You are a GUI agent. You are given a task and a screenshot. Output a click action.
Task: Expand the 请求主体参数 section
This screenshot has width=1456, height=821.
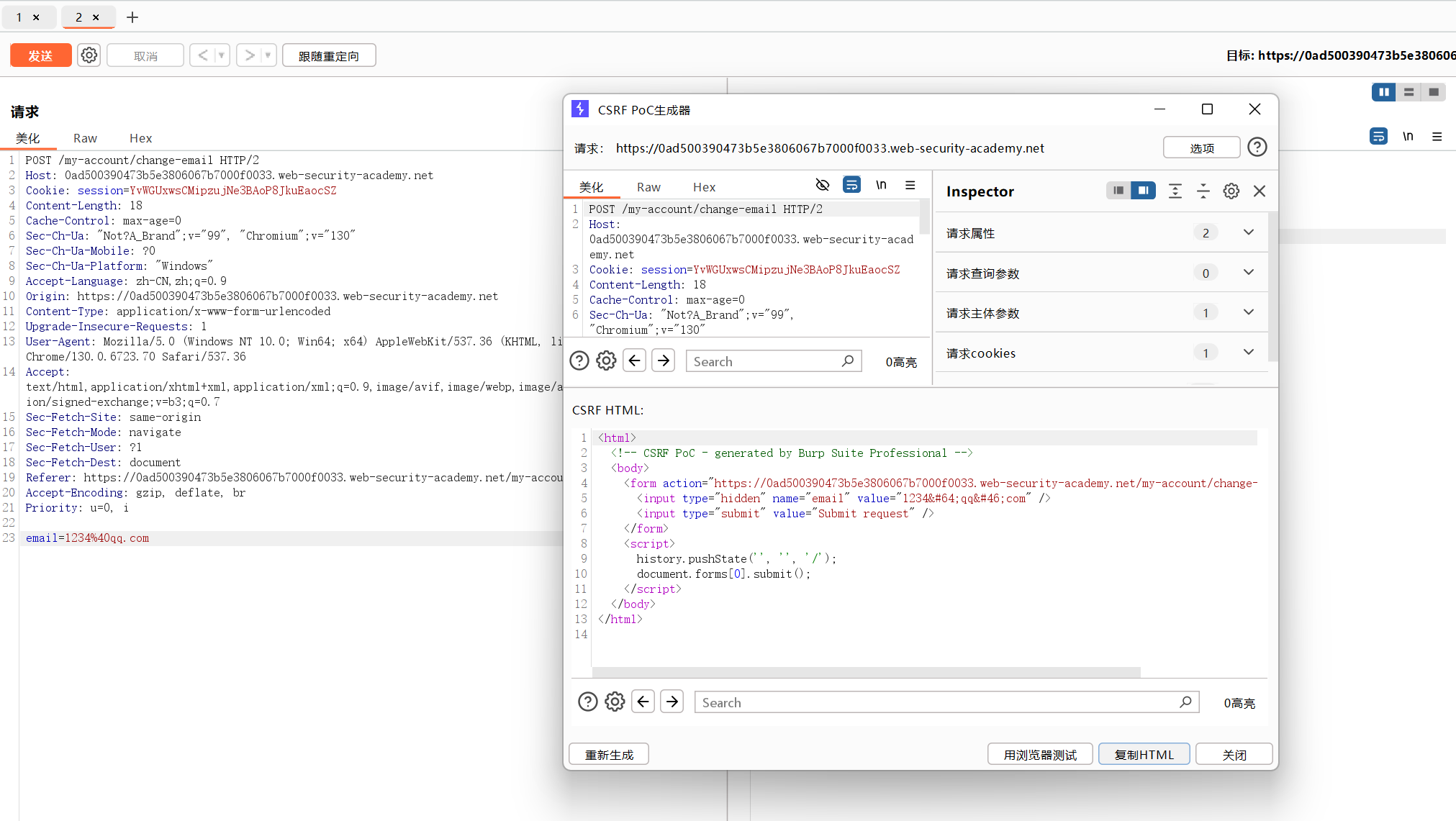[1248, 312]
